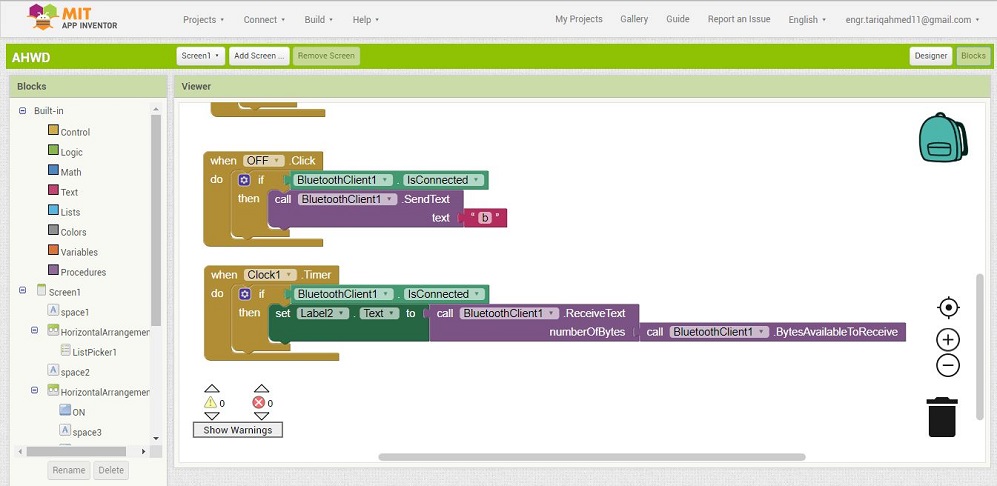Go to next warning with down arrow

(x=212, y=416)
